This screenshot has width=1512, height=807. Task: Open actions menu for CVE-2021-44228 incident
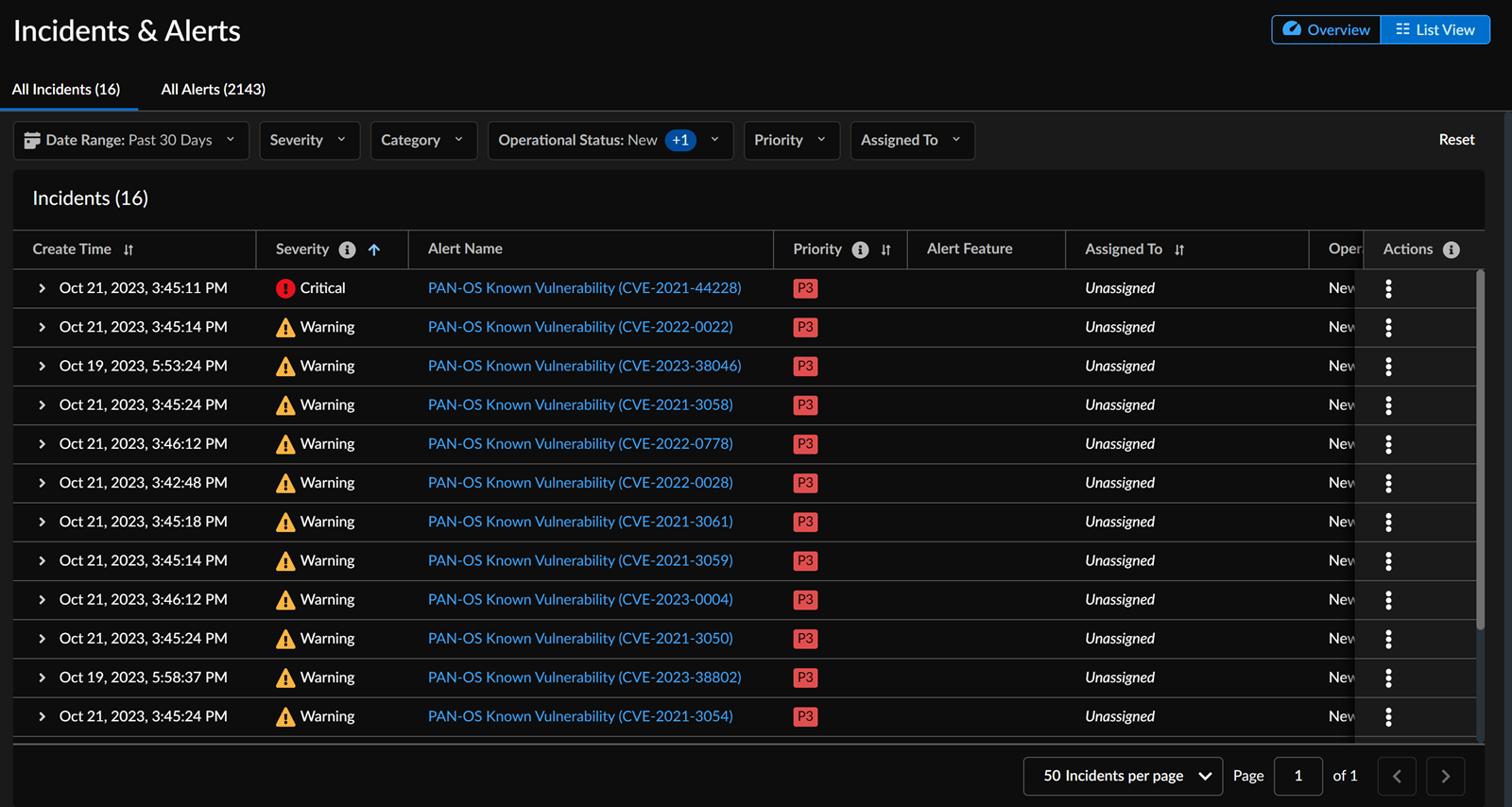1388,288
